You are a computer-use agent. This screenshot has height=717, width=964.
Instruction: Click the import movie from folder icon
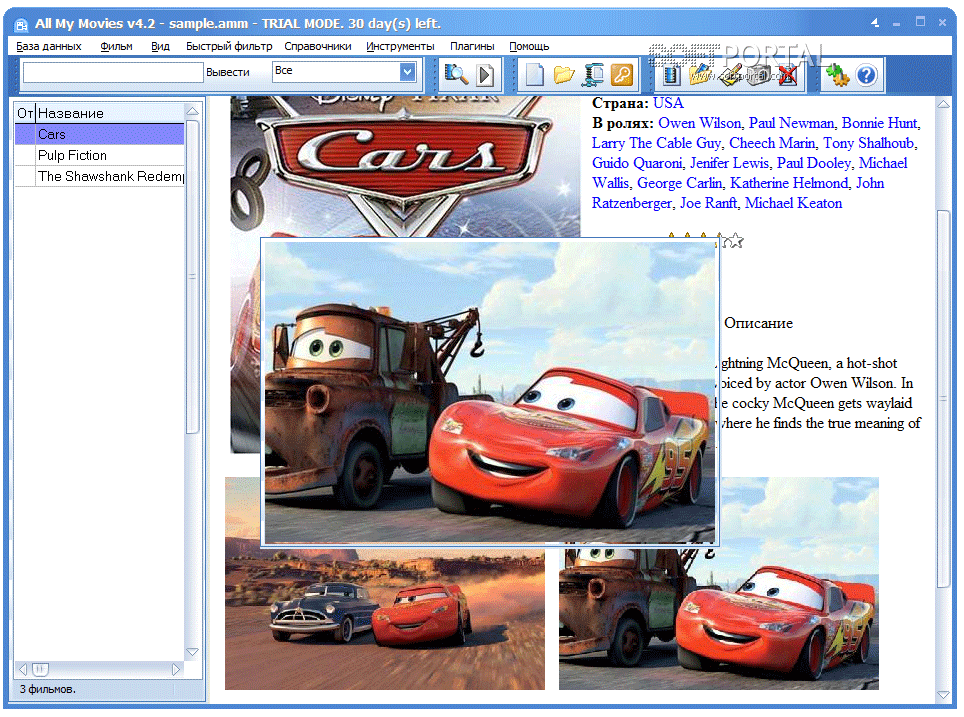click(x=700, y=75)
